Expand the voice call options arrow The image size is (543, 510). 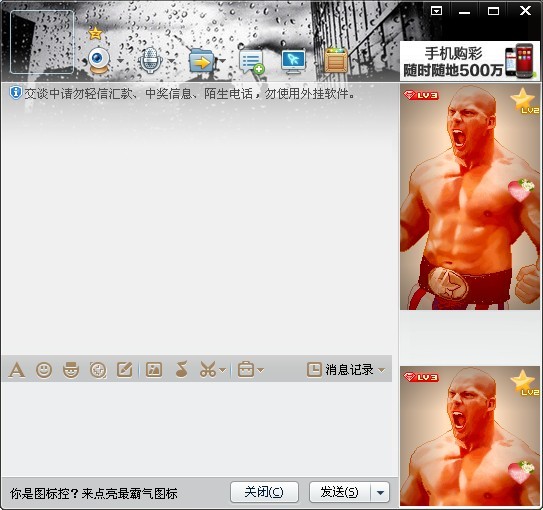tap(171, 61)
